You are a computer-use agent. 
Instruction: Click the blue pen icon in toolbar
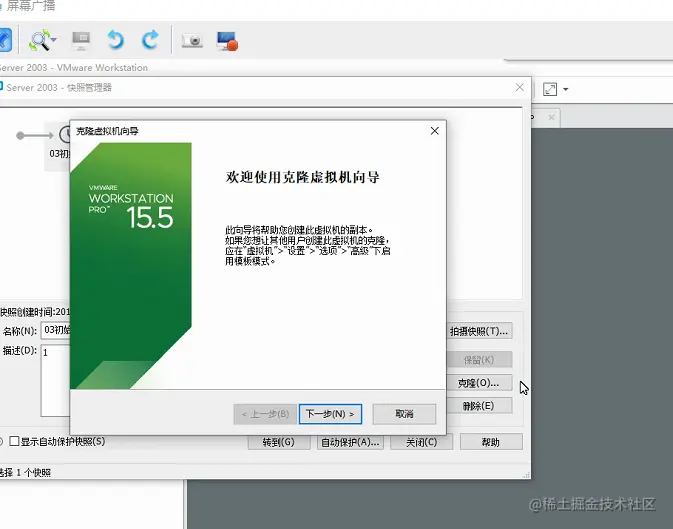[x=5, y=40]
